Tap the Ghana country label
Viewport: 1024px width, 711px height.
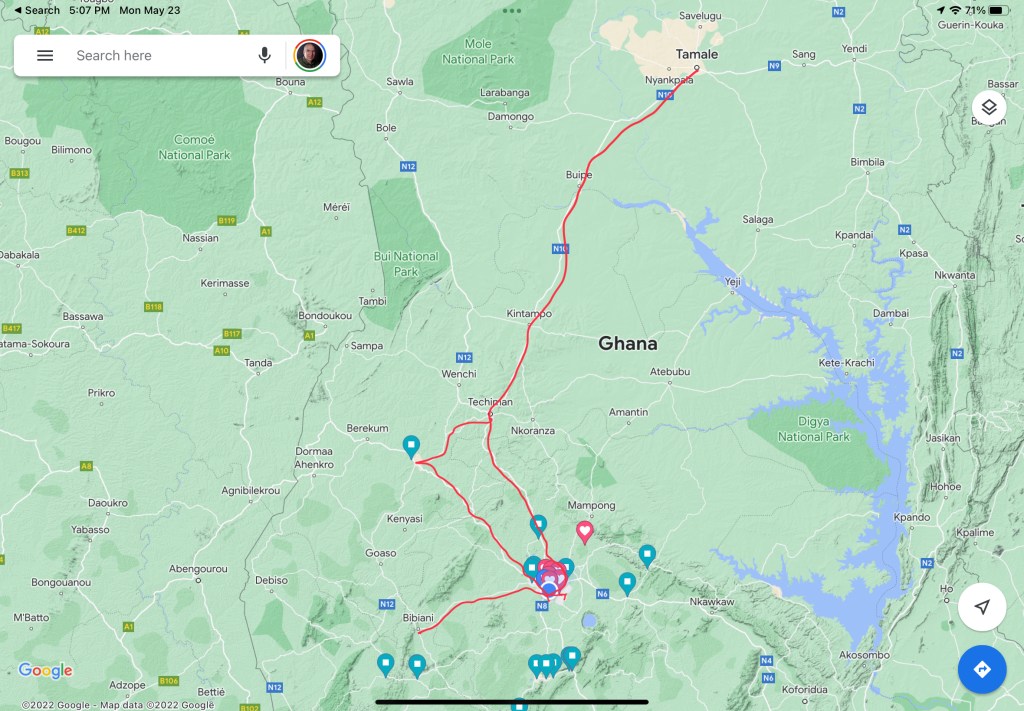point(628,343)
